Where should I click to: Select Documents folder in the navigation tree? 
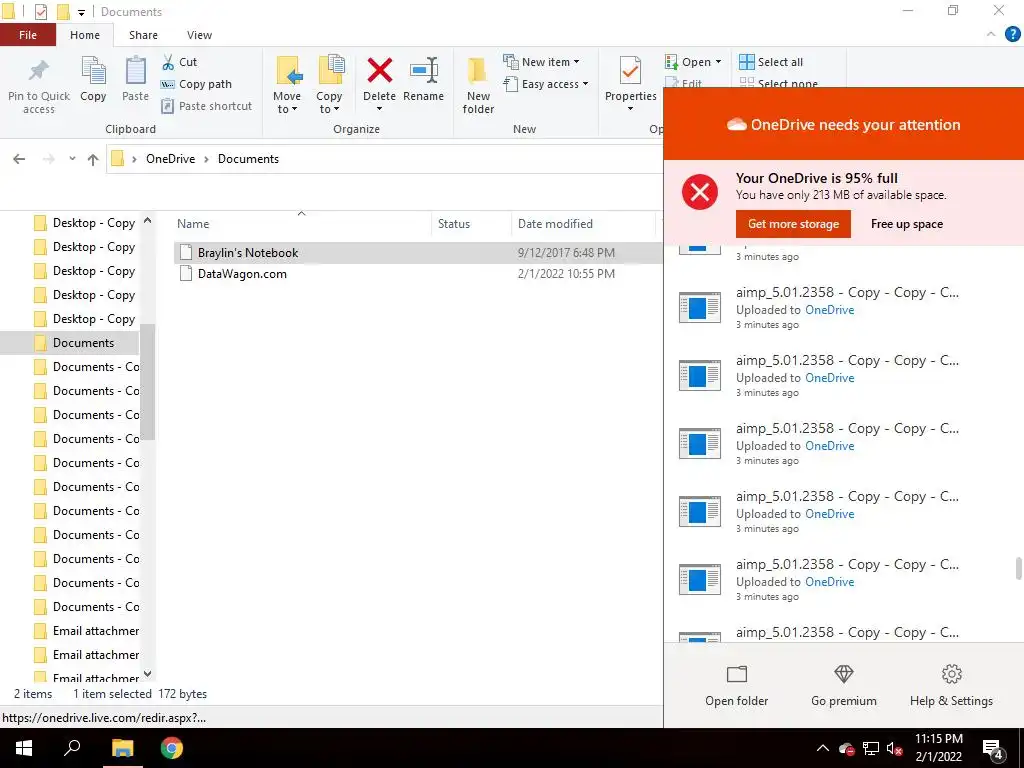click(x=83, y=343)
